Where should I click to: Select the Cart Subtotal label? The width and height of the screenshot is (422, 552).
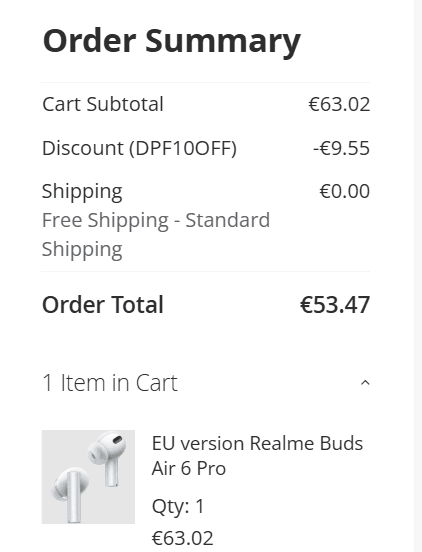point(103,104)
